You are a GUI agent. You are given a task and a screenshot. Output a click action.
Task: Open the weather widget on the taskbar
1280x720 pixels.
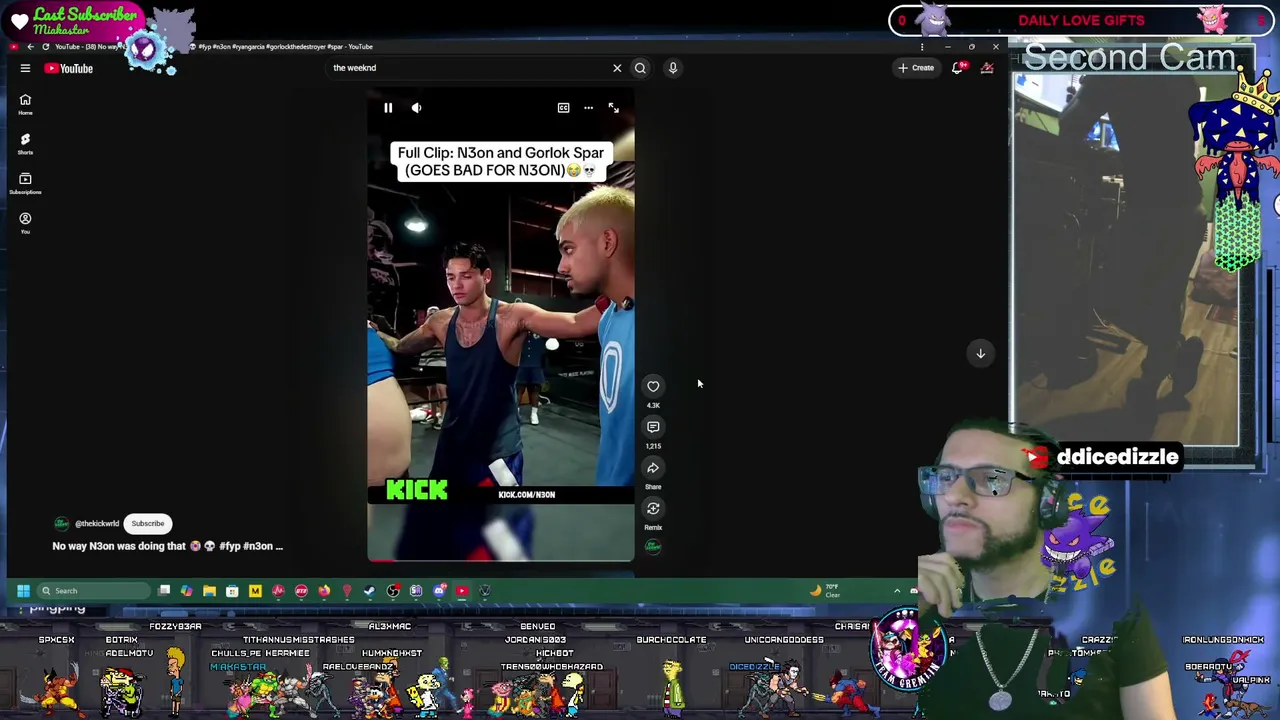[x=826, y=591]
